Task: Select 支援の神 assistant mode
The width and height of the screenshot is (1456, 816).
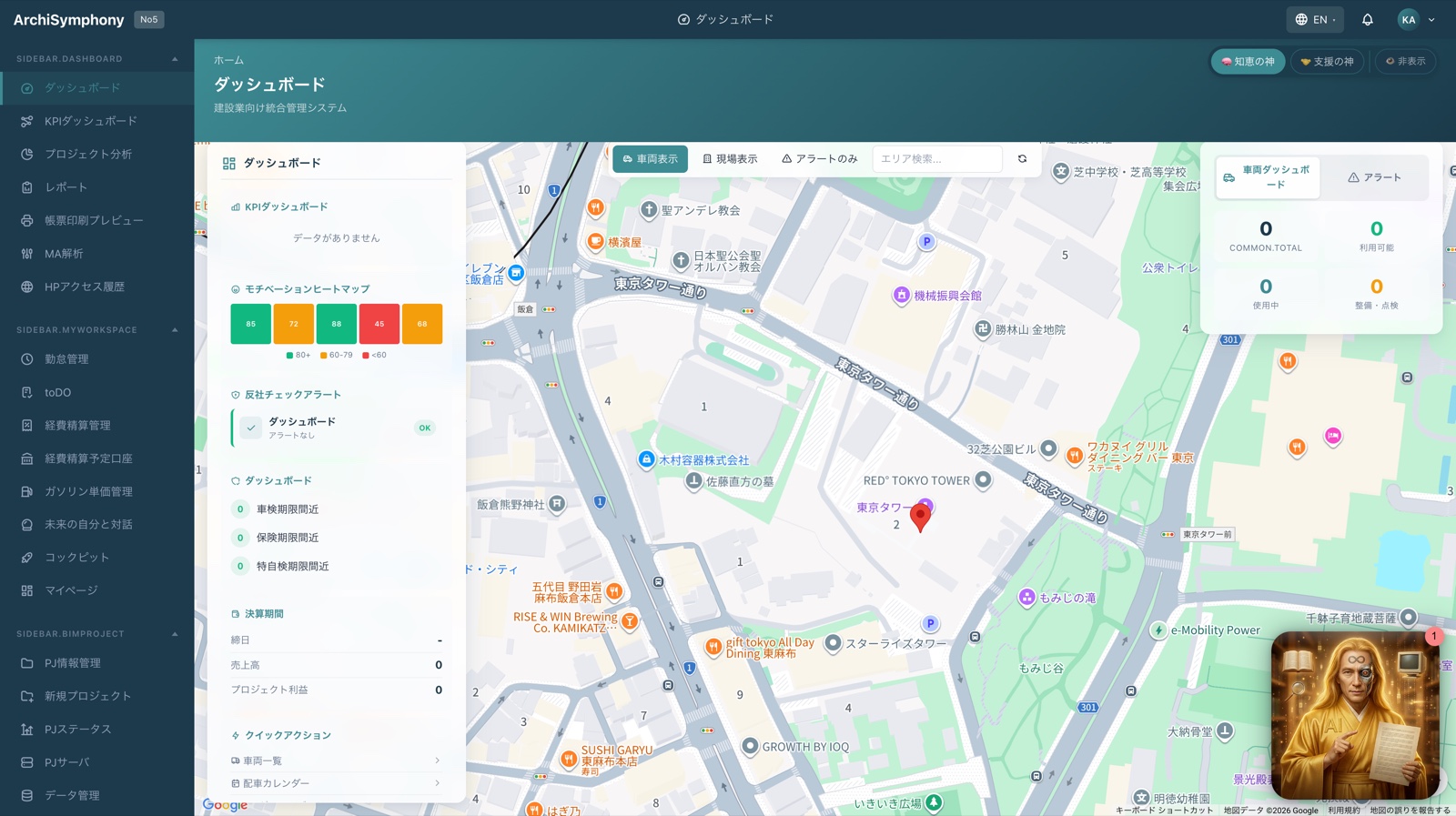Action: point(1327,61)
